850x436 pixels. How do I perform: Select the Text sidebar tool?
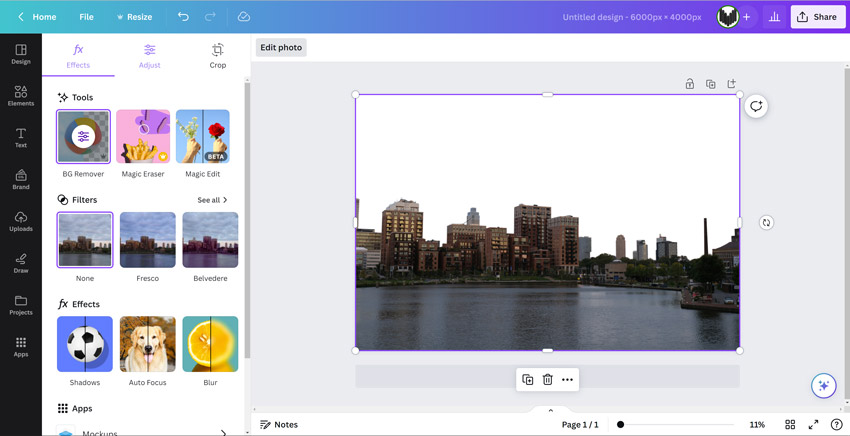[21, 138]
